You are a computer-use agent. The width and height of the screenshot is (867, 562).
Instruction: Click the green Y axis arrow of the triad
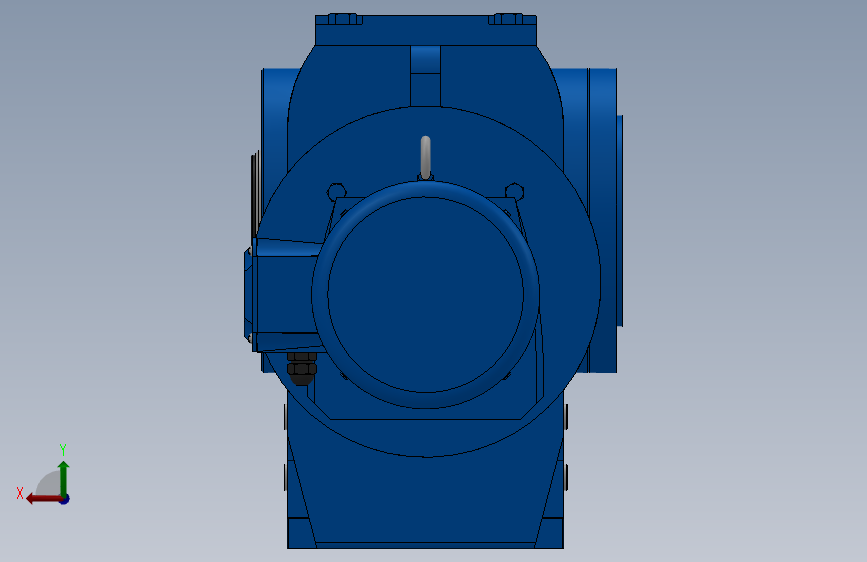tap(64, 478)
